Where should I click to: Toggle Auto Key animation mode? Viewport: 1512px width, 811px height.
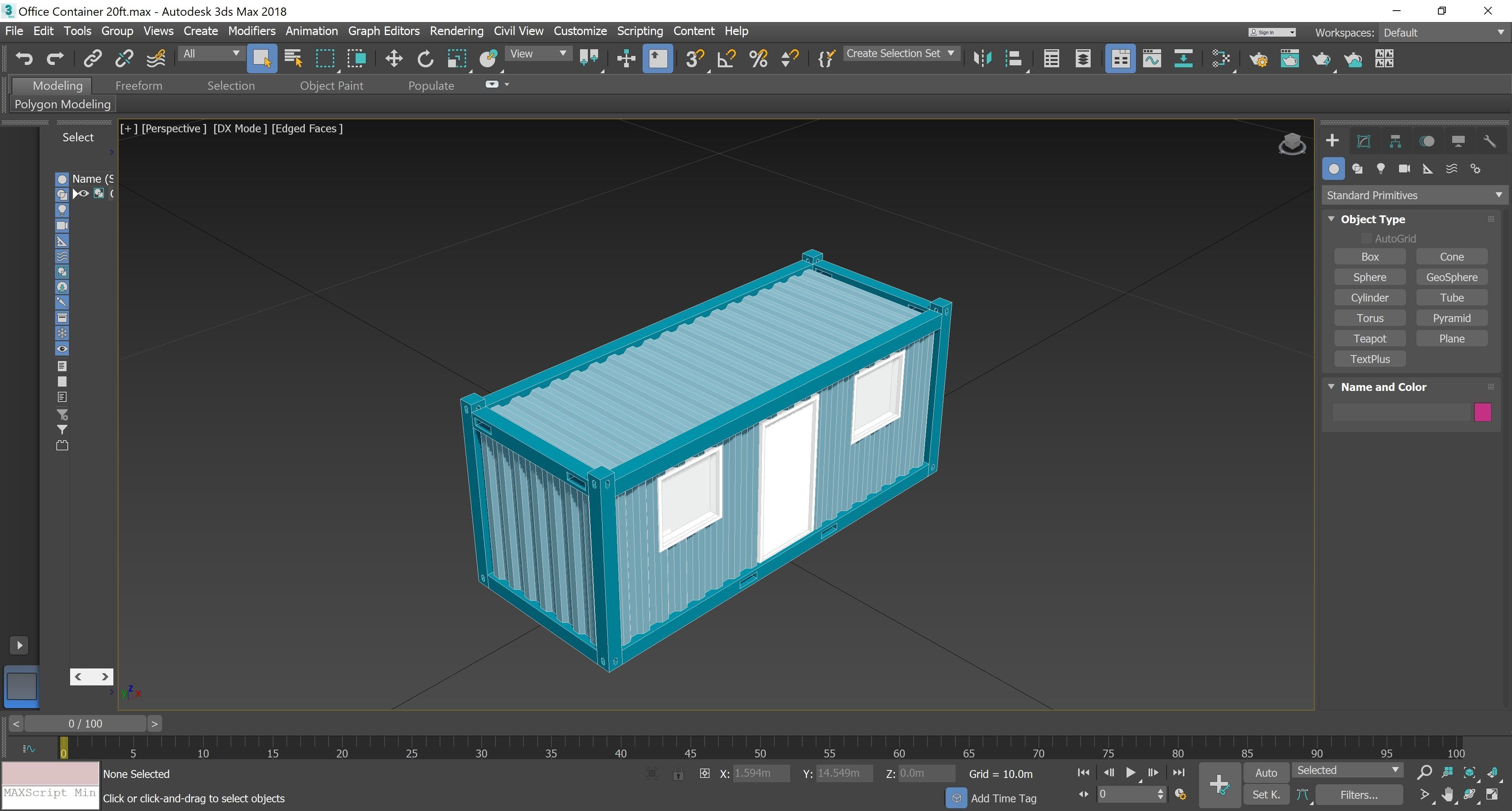pos(1266,773)
